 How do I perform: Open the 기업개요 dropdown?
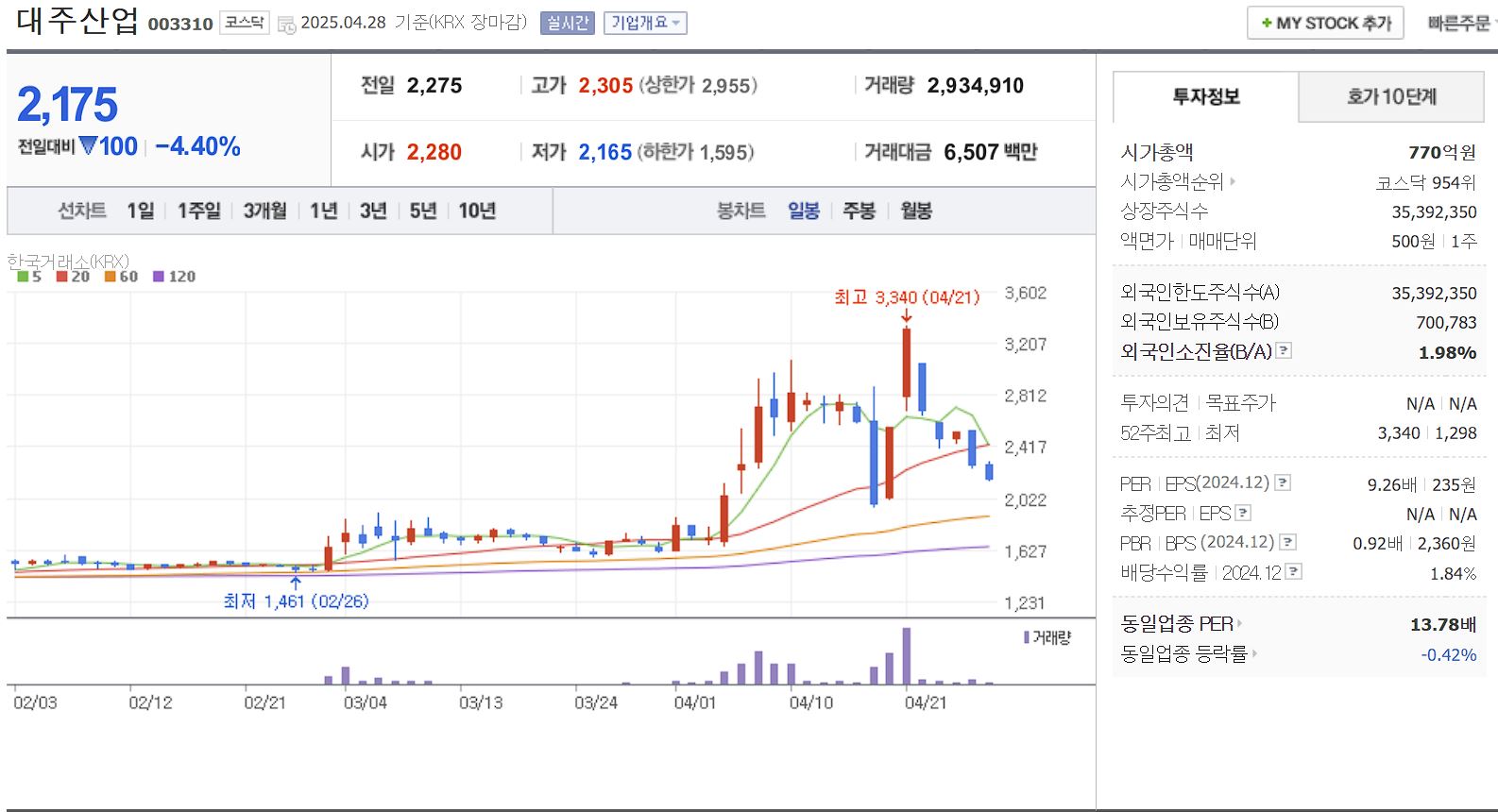pos(645,23)
